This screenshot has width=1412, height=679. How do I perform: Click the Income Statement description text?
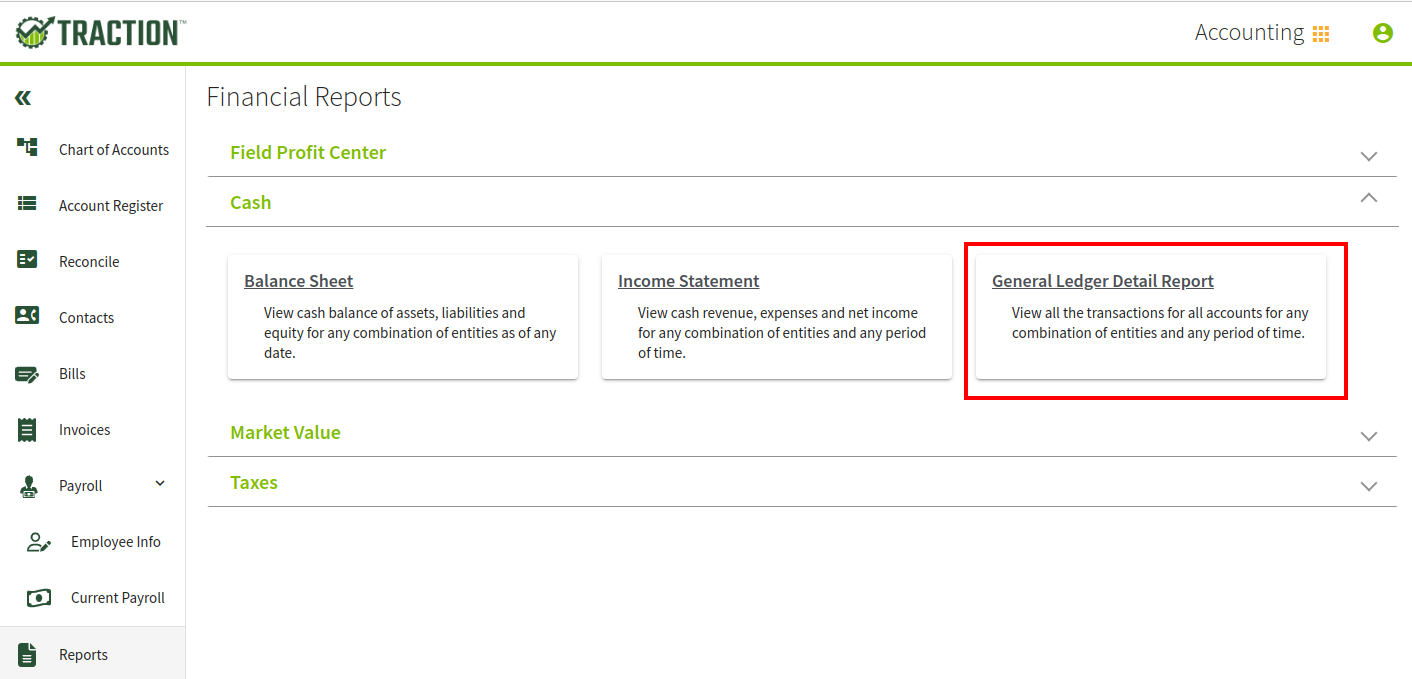(x=782, y=333)
